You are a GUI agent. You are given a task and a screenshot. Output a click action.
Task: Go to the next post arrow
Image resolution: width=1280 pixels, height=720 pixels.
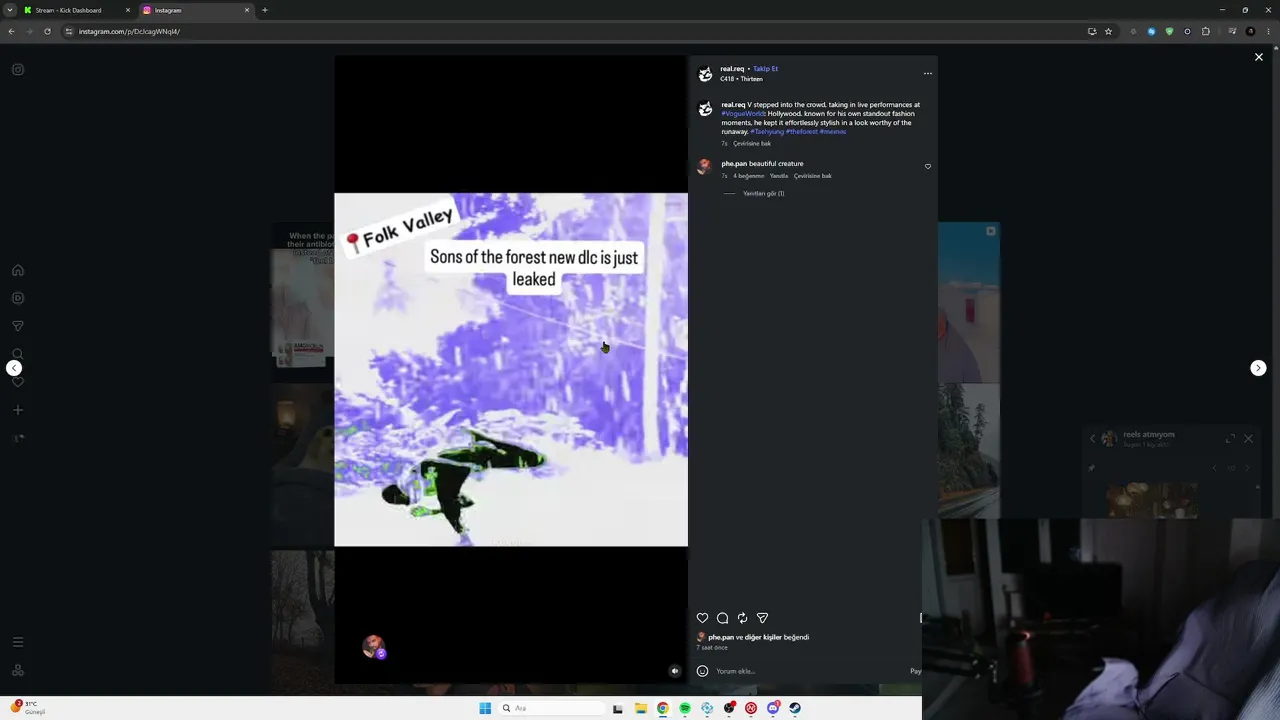pos(1258,368)
